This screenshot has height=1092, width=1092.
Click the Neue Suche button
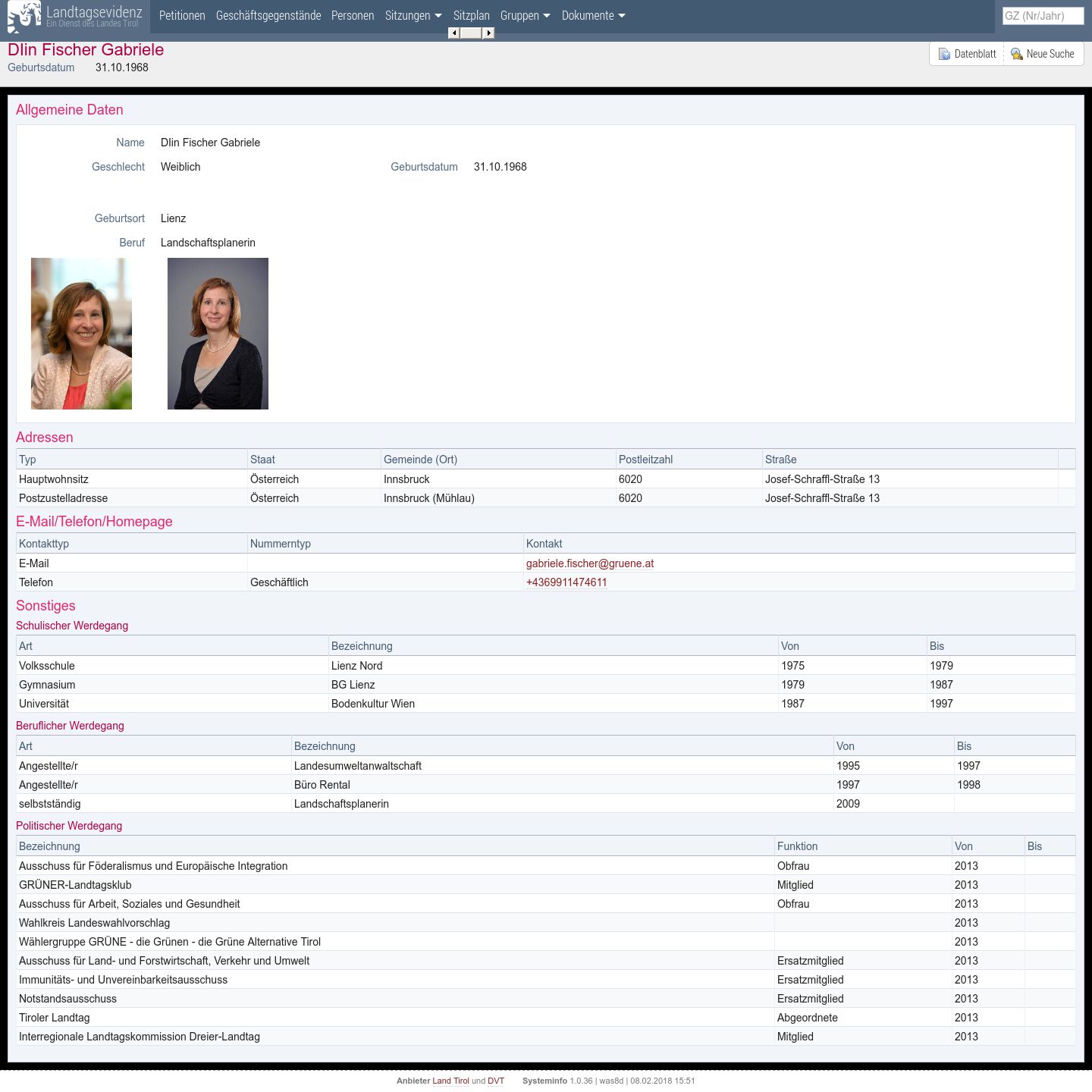1043,54
